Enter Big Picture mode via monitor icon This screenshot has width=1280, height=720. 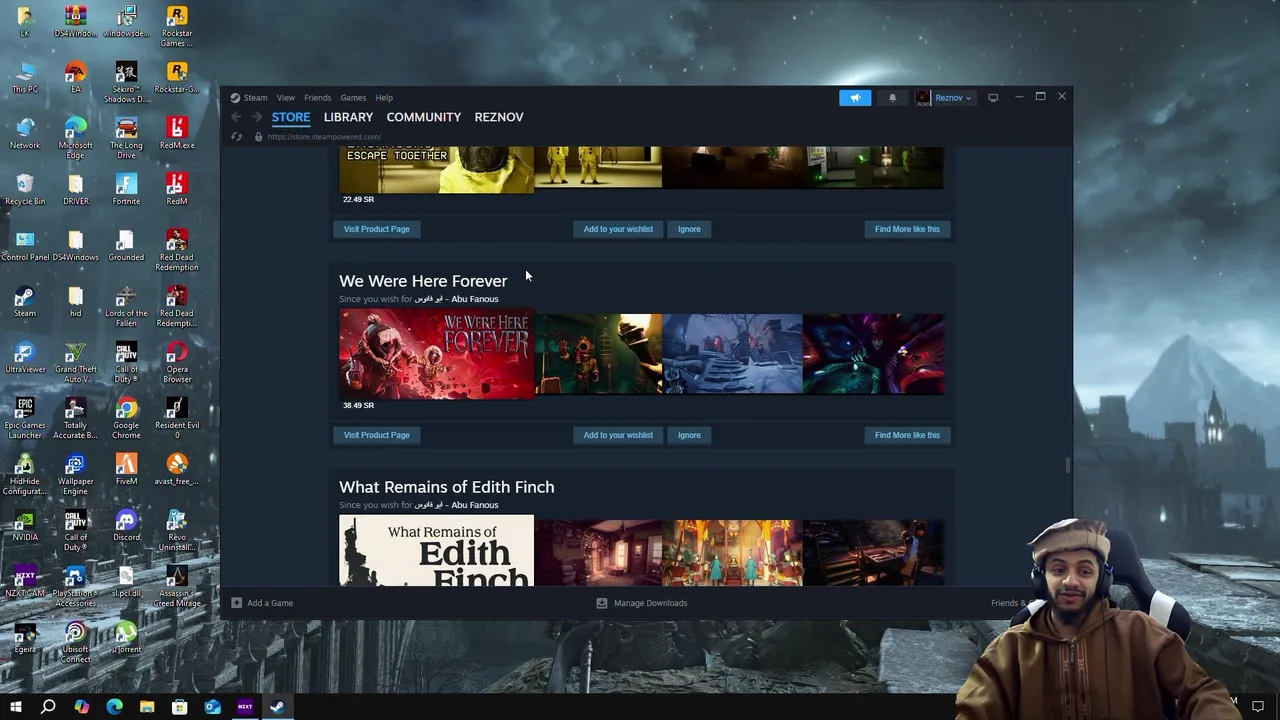(x=993, y=97)
